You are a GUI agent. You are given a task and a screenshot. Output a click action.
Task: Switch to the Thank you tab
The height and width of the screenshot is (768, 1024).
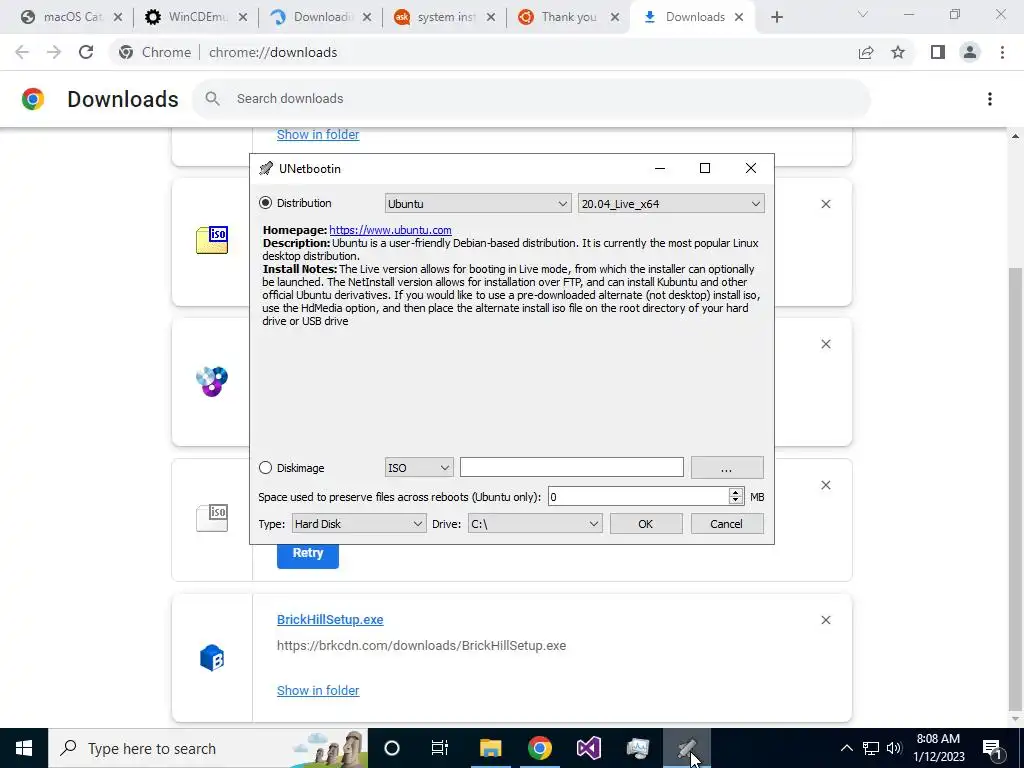[568, 17]
